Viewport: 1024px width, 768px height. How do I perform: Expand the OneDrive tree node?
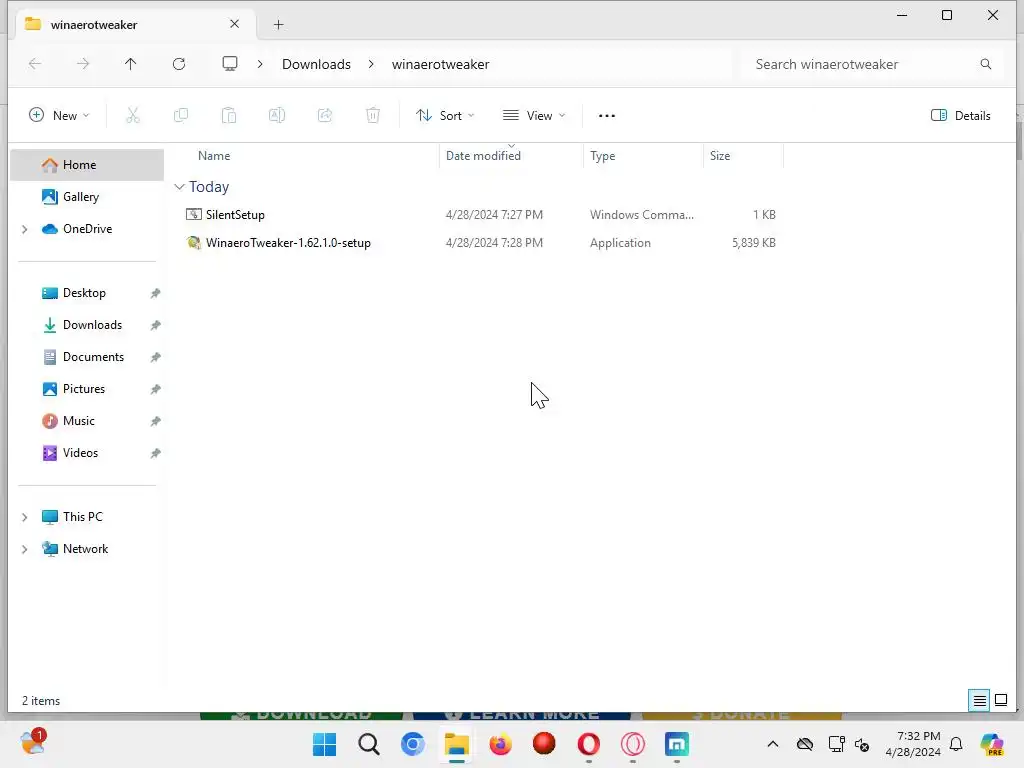(x=25, y=229)
